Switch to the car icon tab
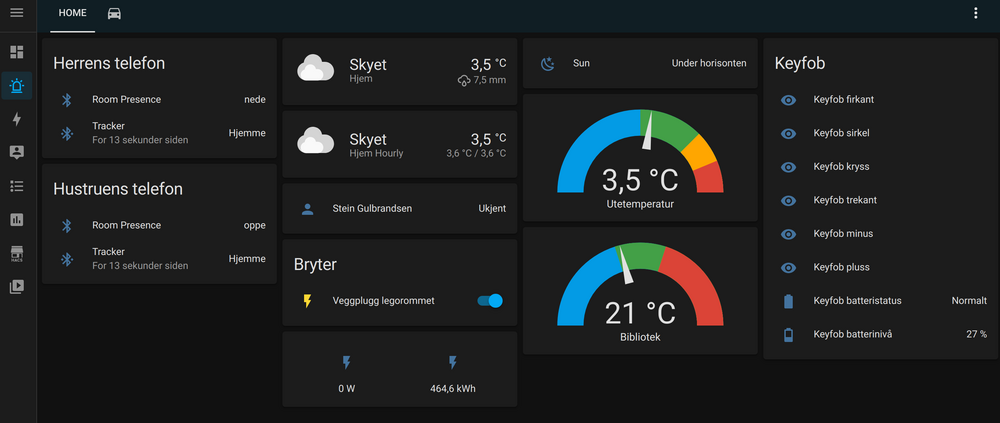 114,13
